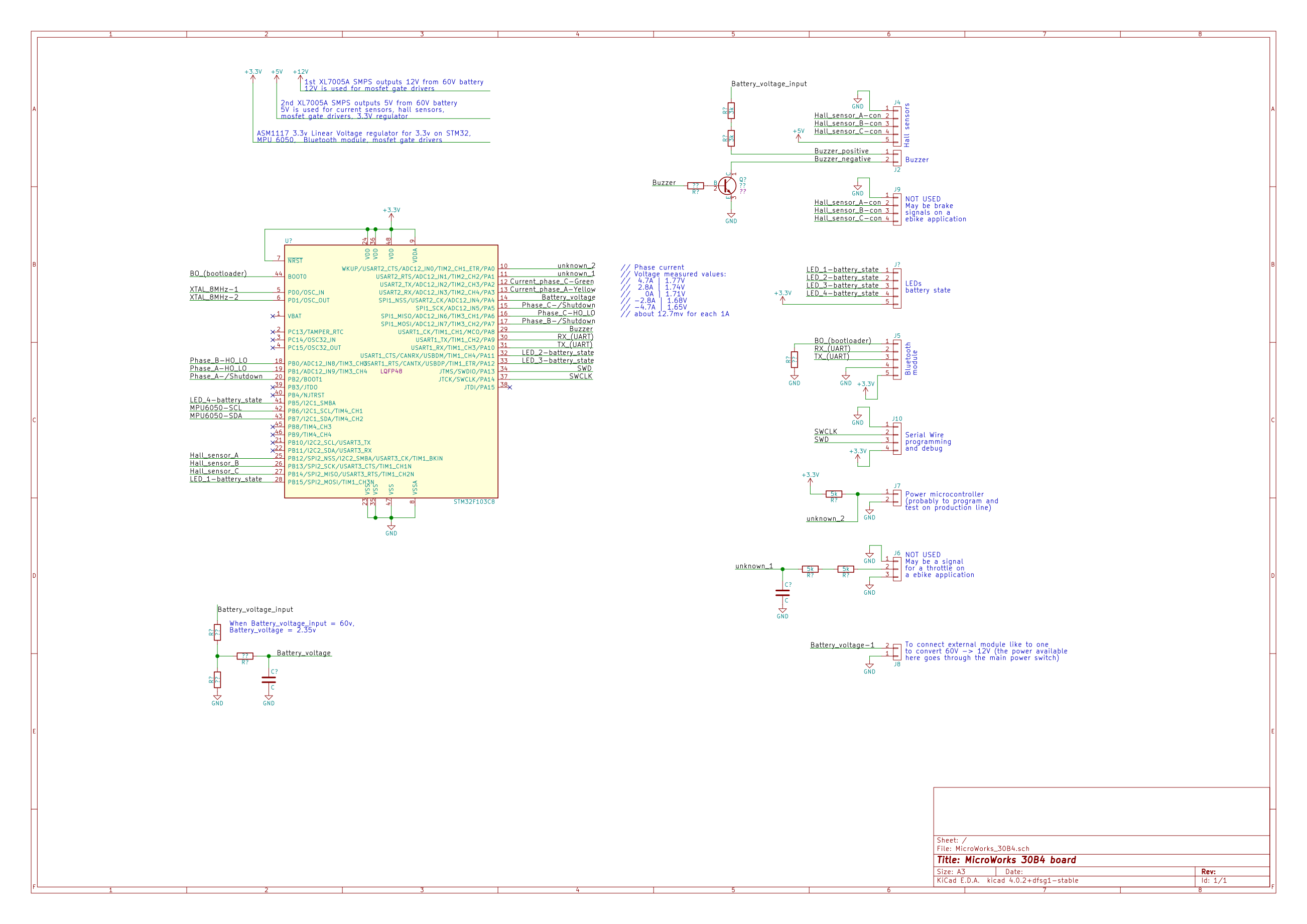1307x924 pixels.
Task: Select the +12V power symbol
Action: (300, 79)
